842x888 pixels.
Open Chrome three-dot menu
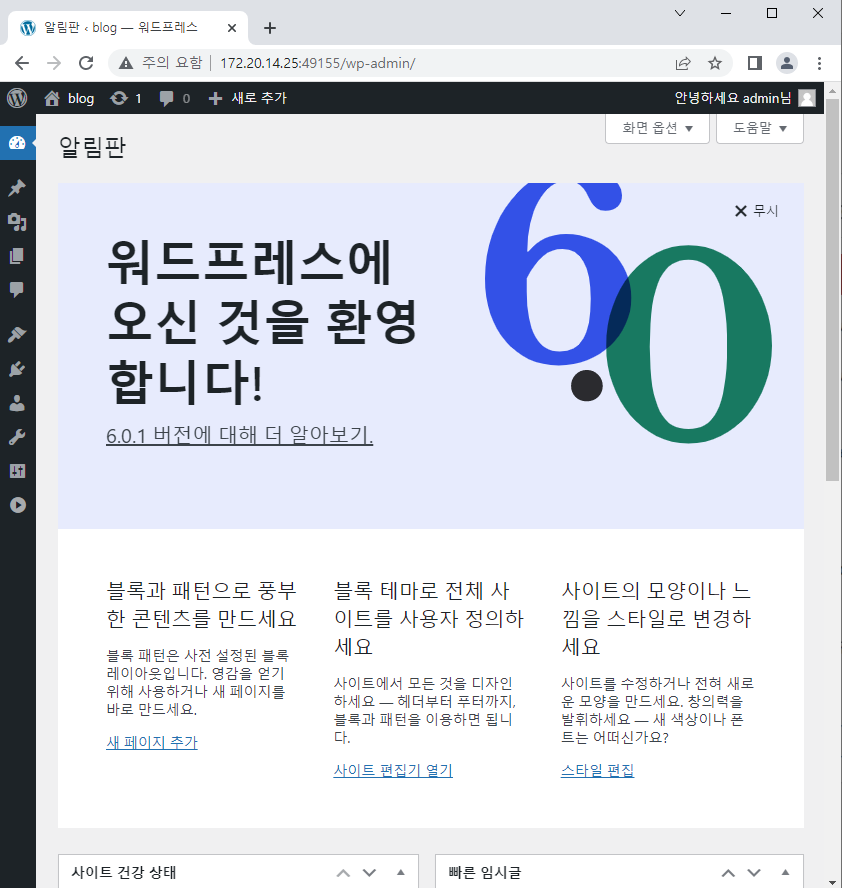click(819, 63)
